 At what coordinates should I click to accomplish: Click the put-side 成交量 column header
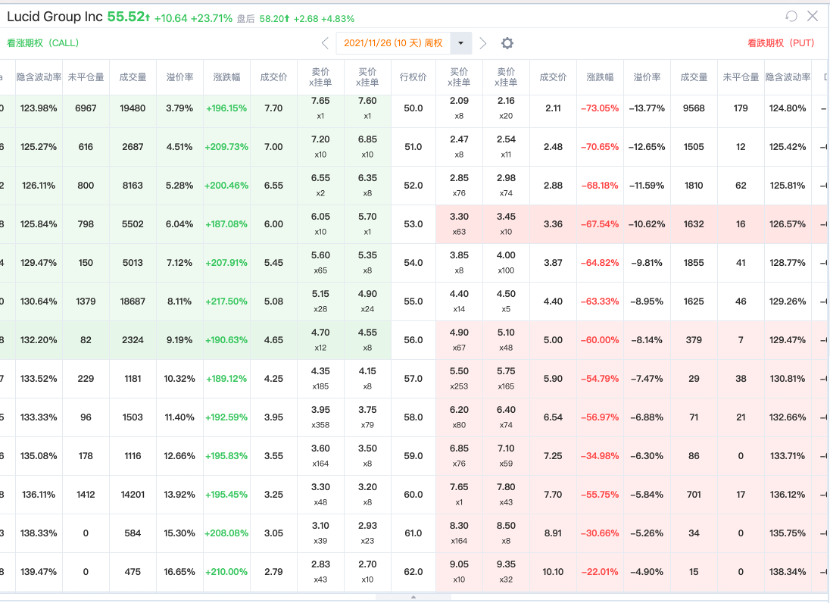pyautogui.click(x=694, y=77)
